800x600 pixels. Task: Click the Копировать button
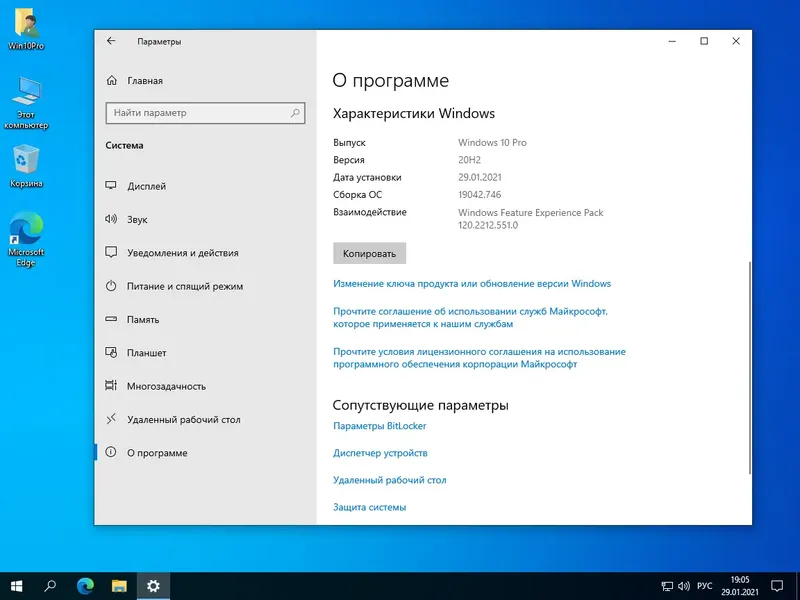click(x=369, y=253)
